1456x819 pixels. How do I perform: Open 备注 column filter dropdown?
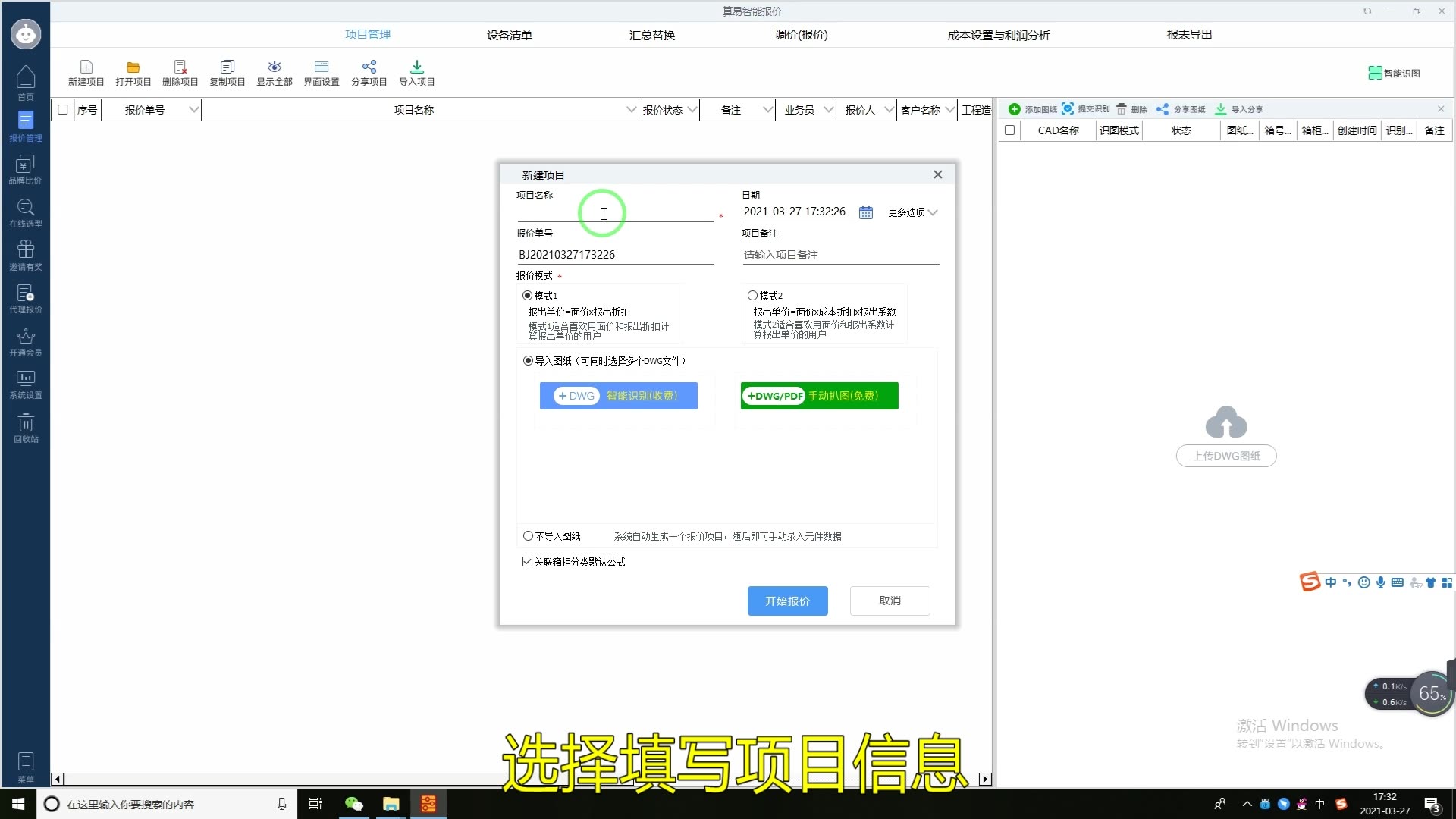(x=767, y=110)
